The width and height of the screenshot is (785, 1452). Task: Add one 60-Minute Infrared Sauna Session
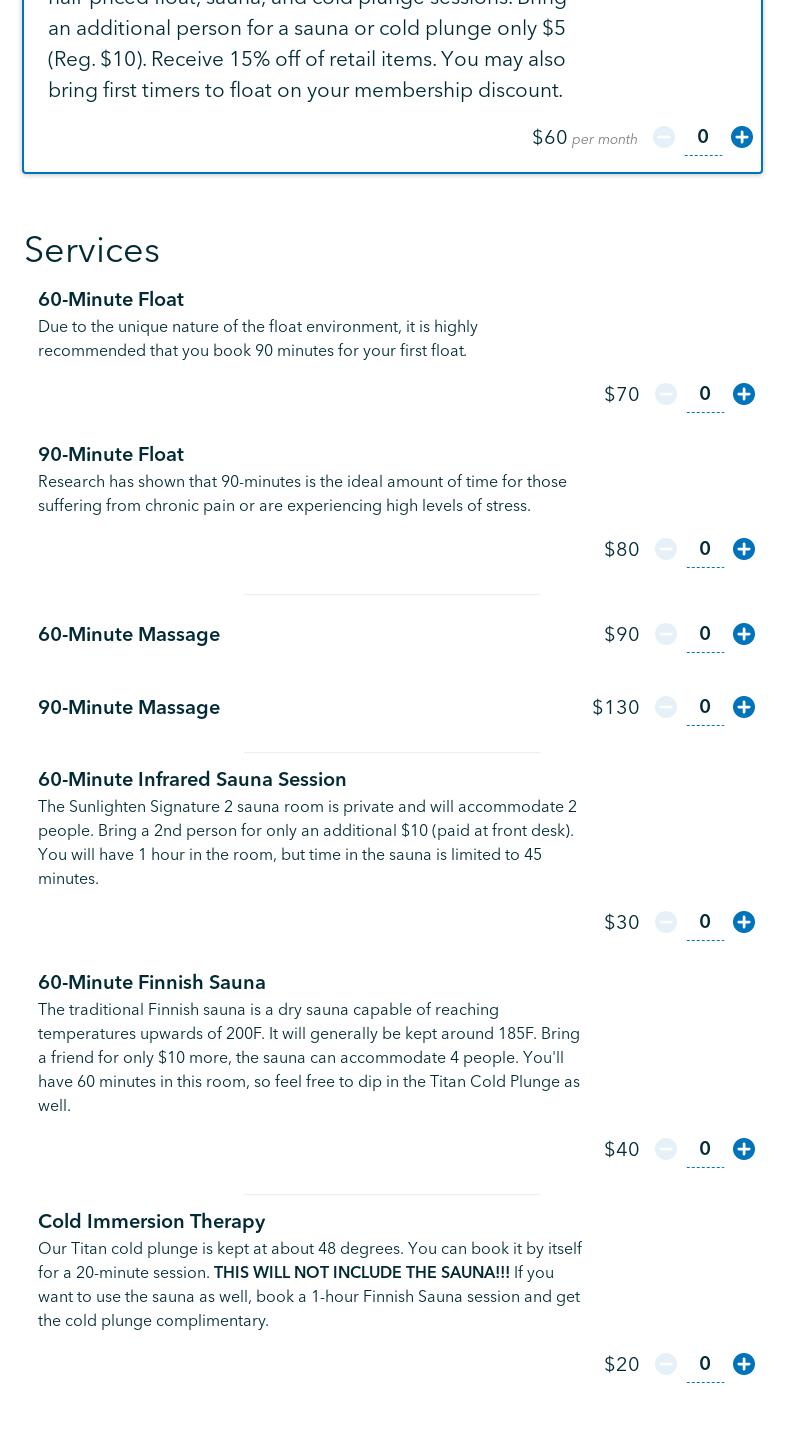pos(744,922)
